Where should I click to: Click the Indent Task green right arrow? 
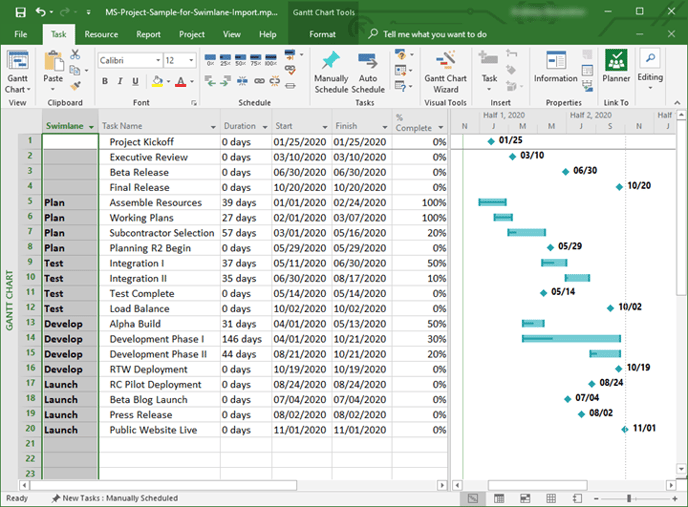[x=225, y=81]
